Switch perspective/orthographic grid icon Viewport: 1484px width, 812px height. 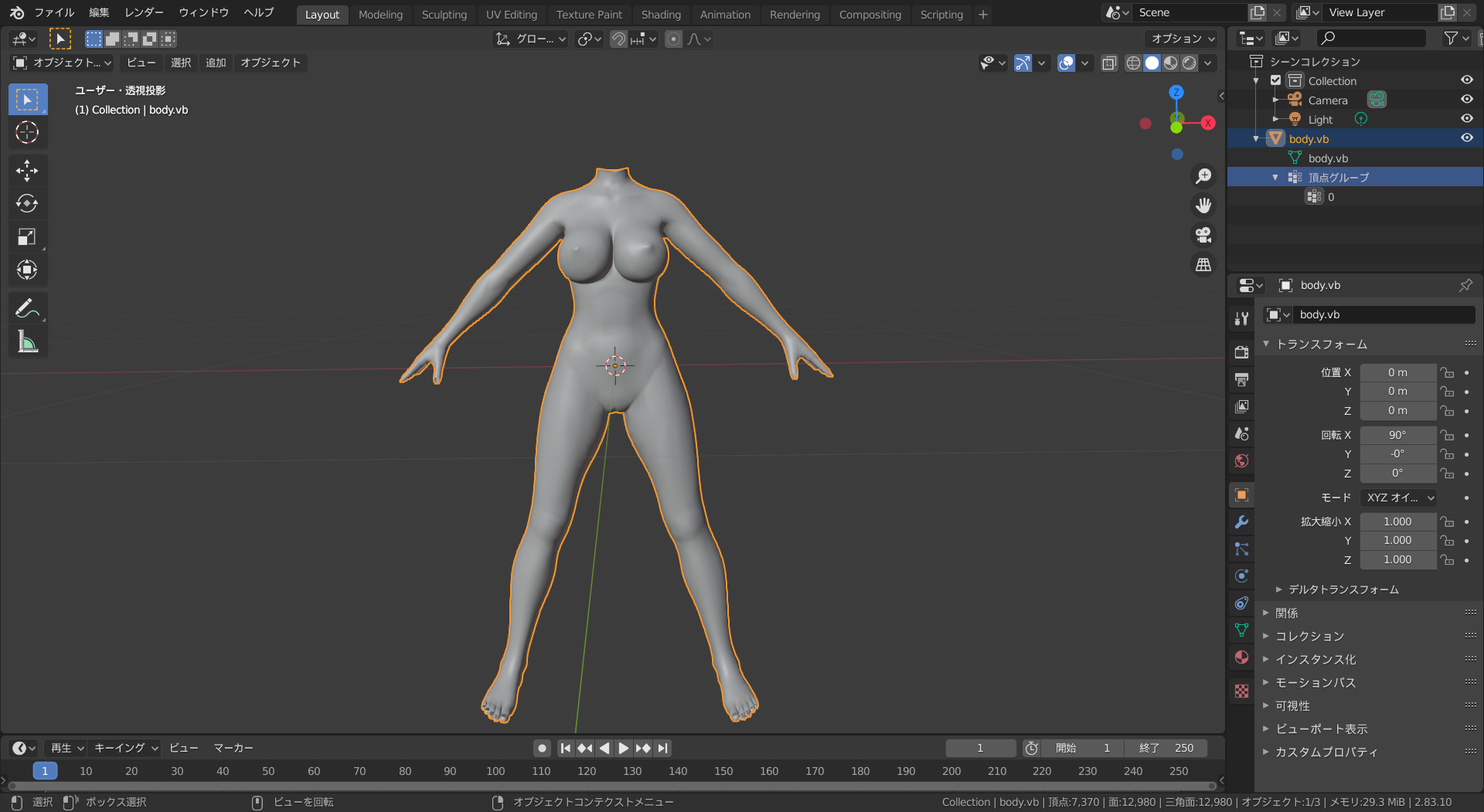coord(1203,264)
